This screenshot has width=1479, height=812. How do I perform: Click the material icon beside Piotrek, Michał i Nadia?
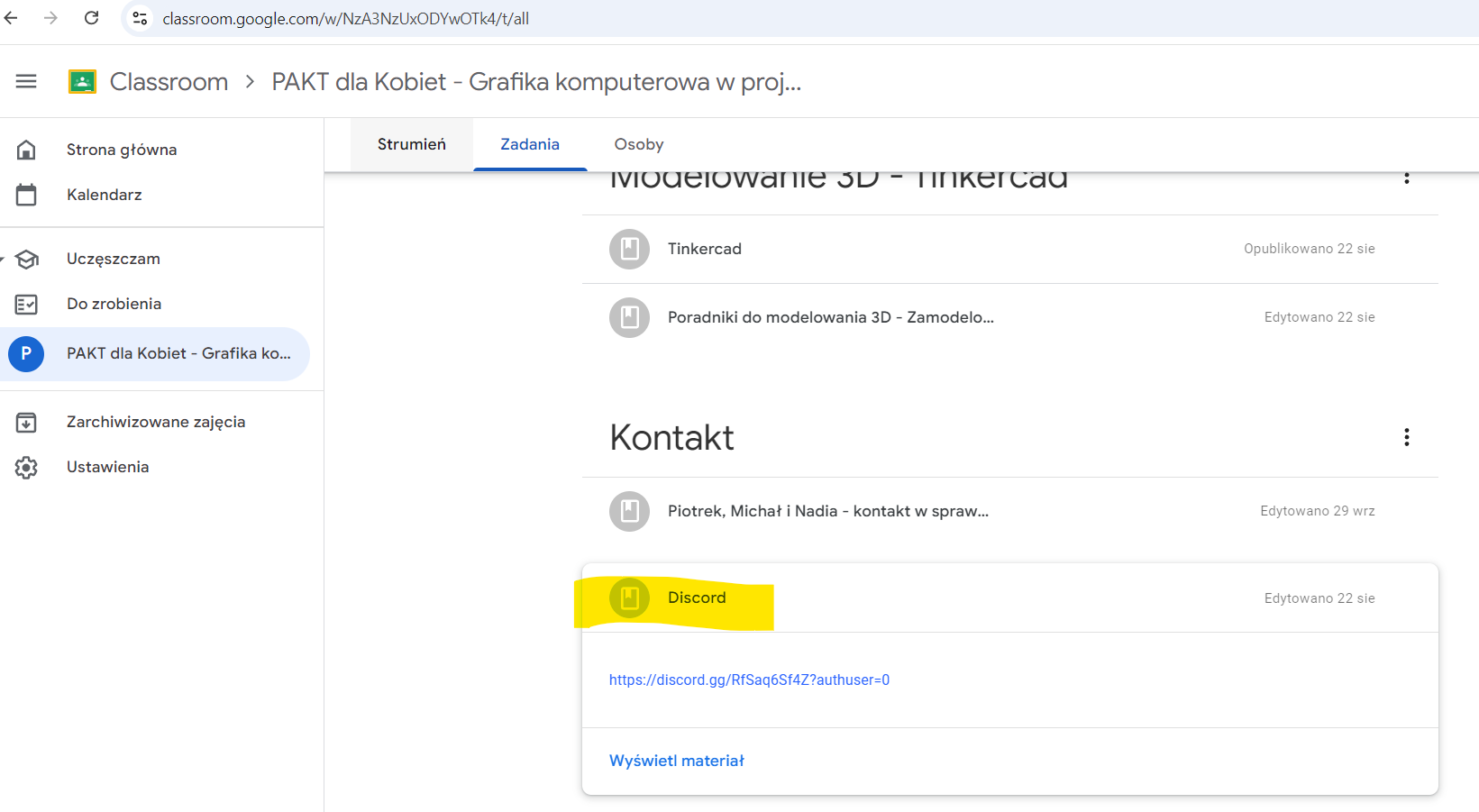click(x=629, y=511)
